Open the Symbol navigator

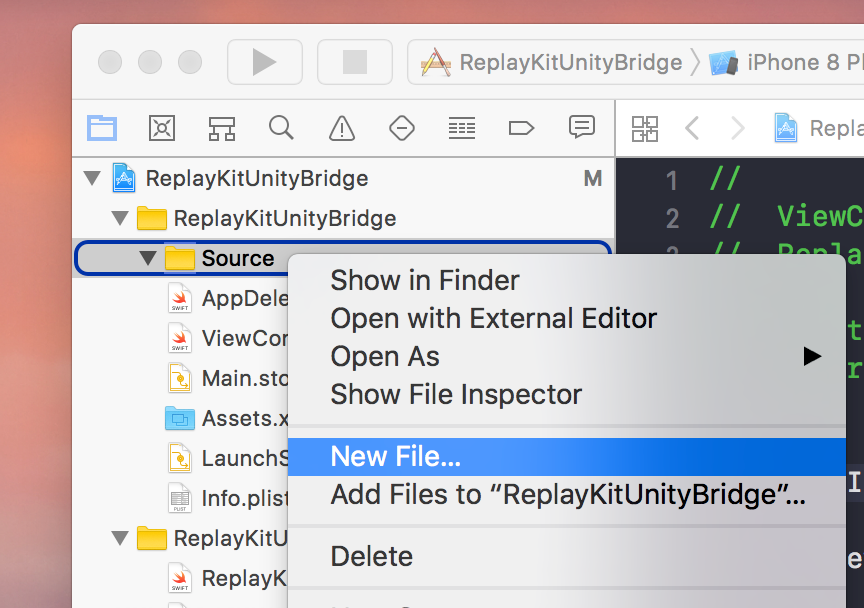[221, 128]
